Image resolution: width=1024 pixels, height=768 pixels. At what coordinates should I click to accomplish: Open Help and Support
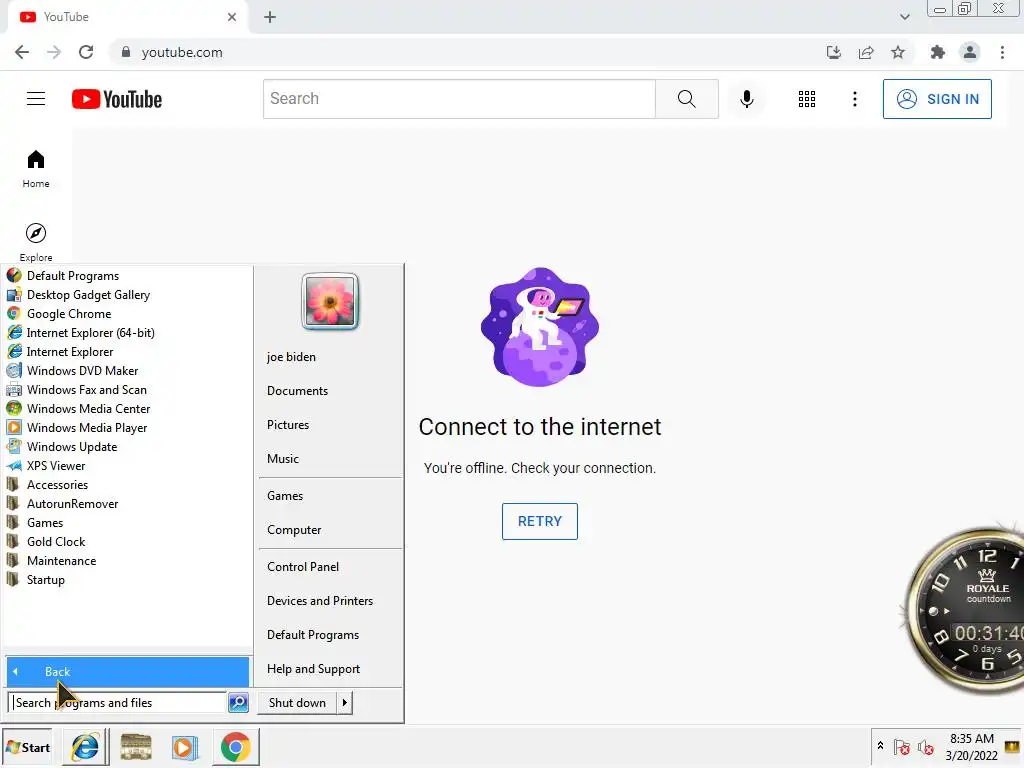pos(313,669)
